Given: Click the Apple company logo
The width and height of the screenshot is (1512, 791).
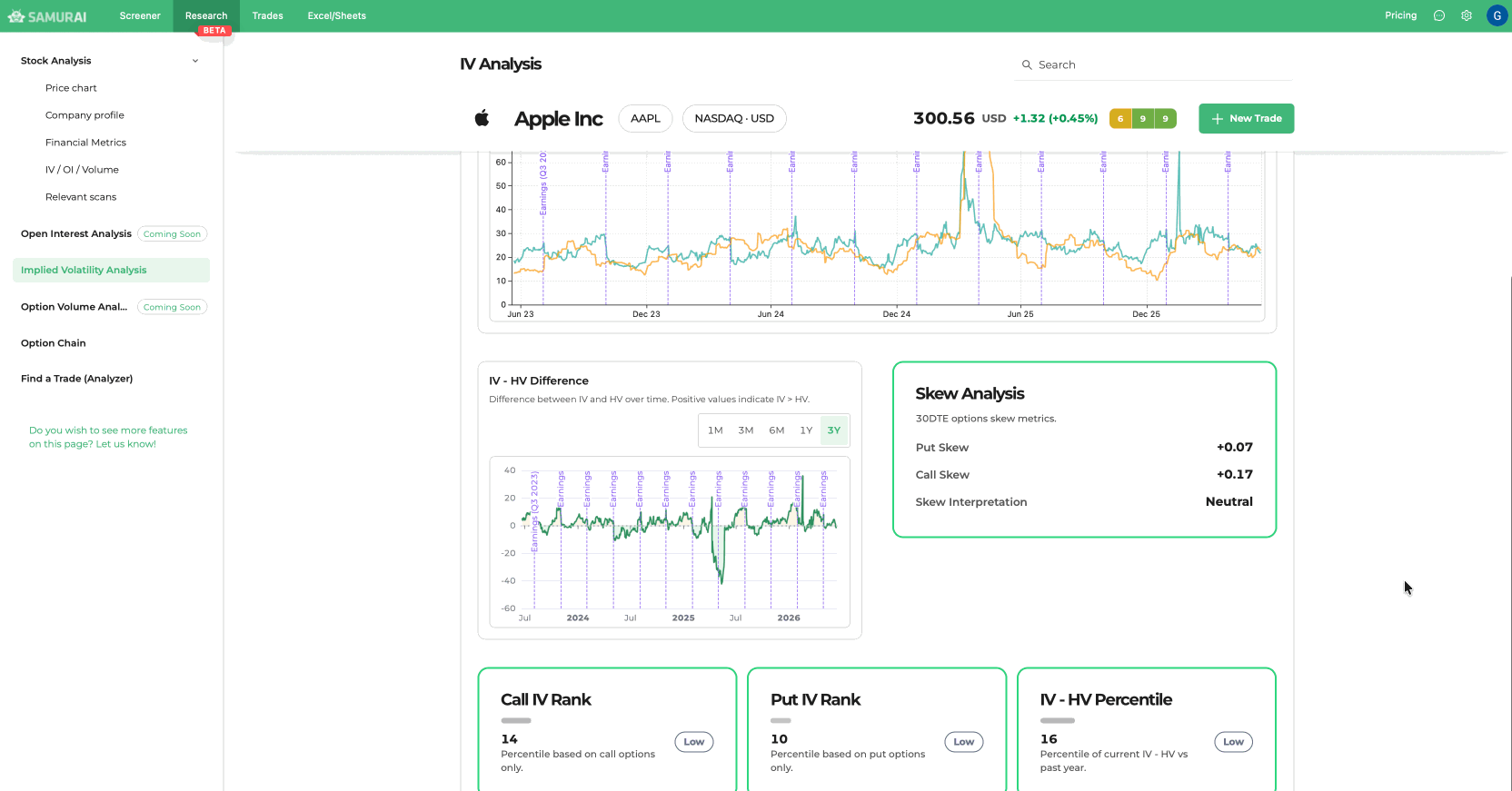Looking at the screenshot, I should [x=482, y=118].
